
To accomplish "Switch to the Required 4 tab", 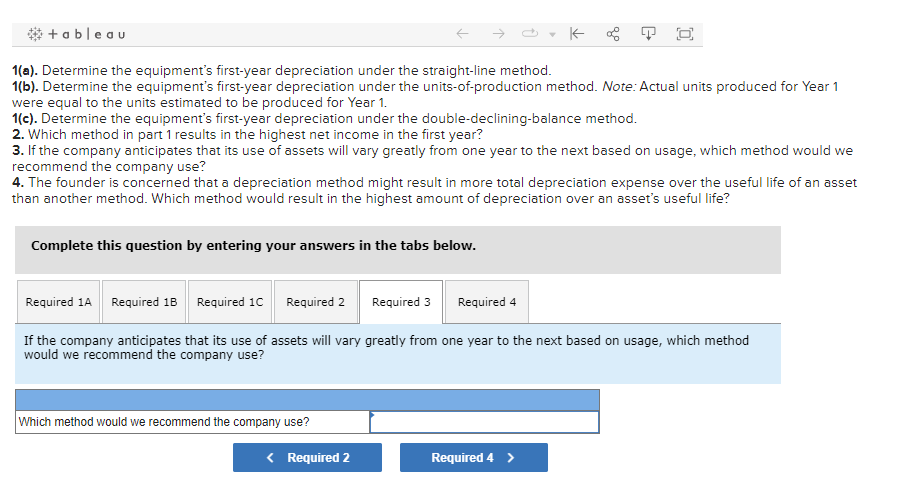I will (x=487, y=302).
